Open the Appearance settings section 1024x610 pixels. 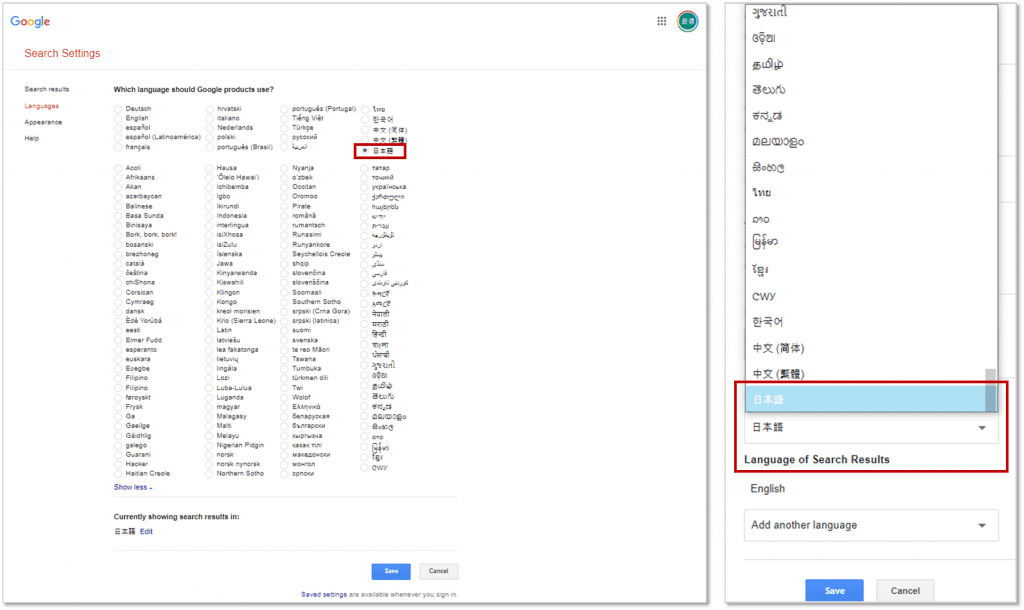tap(43, 122)
